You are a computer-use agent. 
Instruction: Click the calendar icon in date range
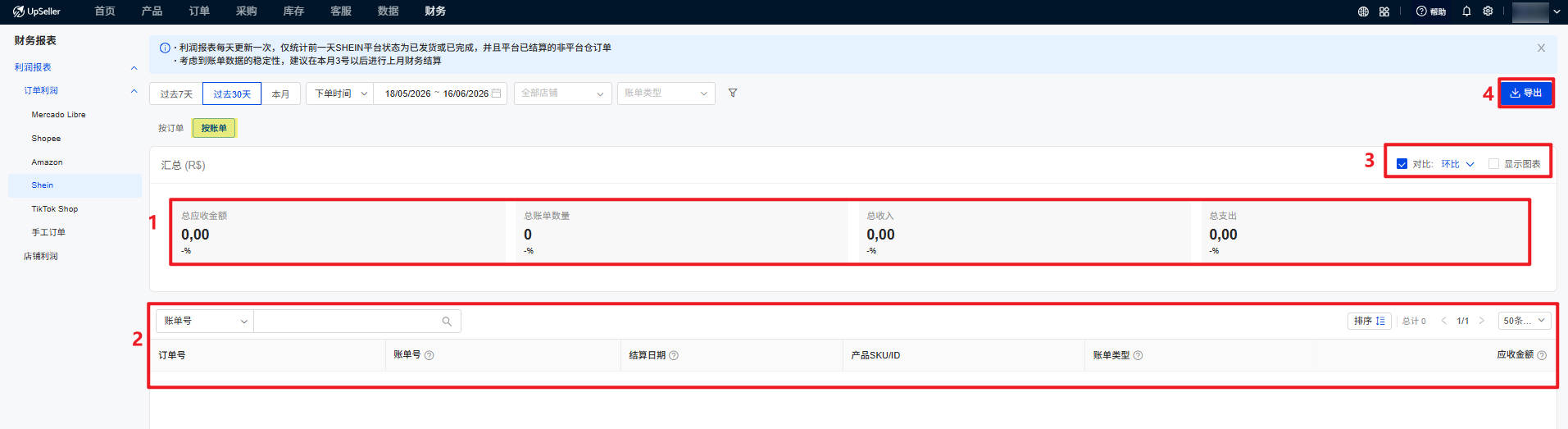click(x=496, y=94)
